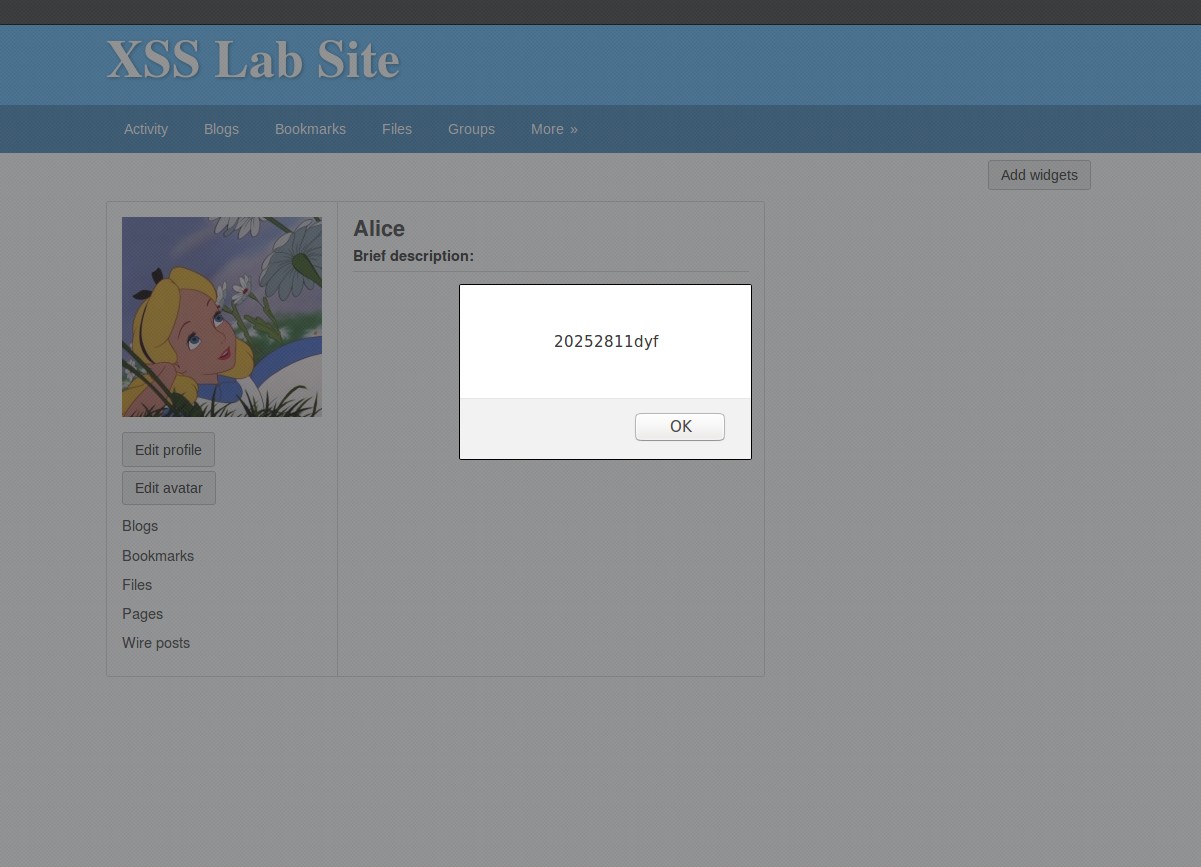Open the Activity menu item
The height and width of the screenshot is (867, 1201).
coord(146,129)
